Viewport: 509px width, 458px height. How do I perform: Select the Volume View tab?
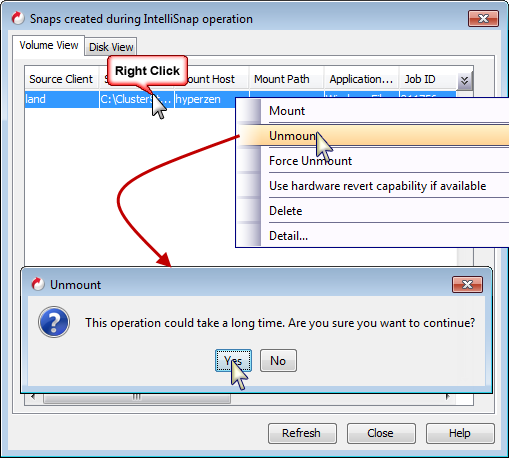pos(49,45)
